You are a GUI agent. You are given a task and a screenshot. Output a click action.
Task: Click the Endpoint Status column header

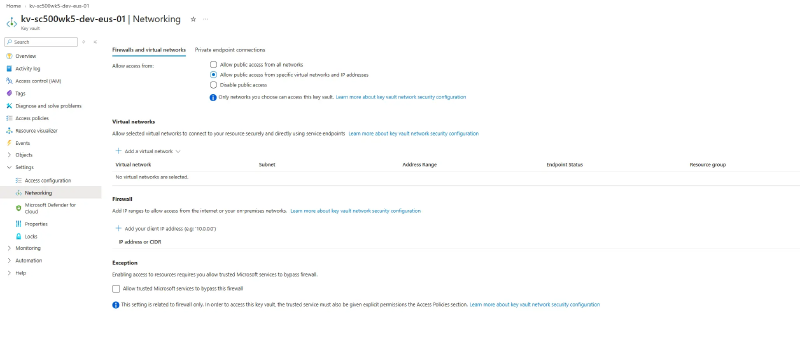point(565,165)
